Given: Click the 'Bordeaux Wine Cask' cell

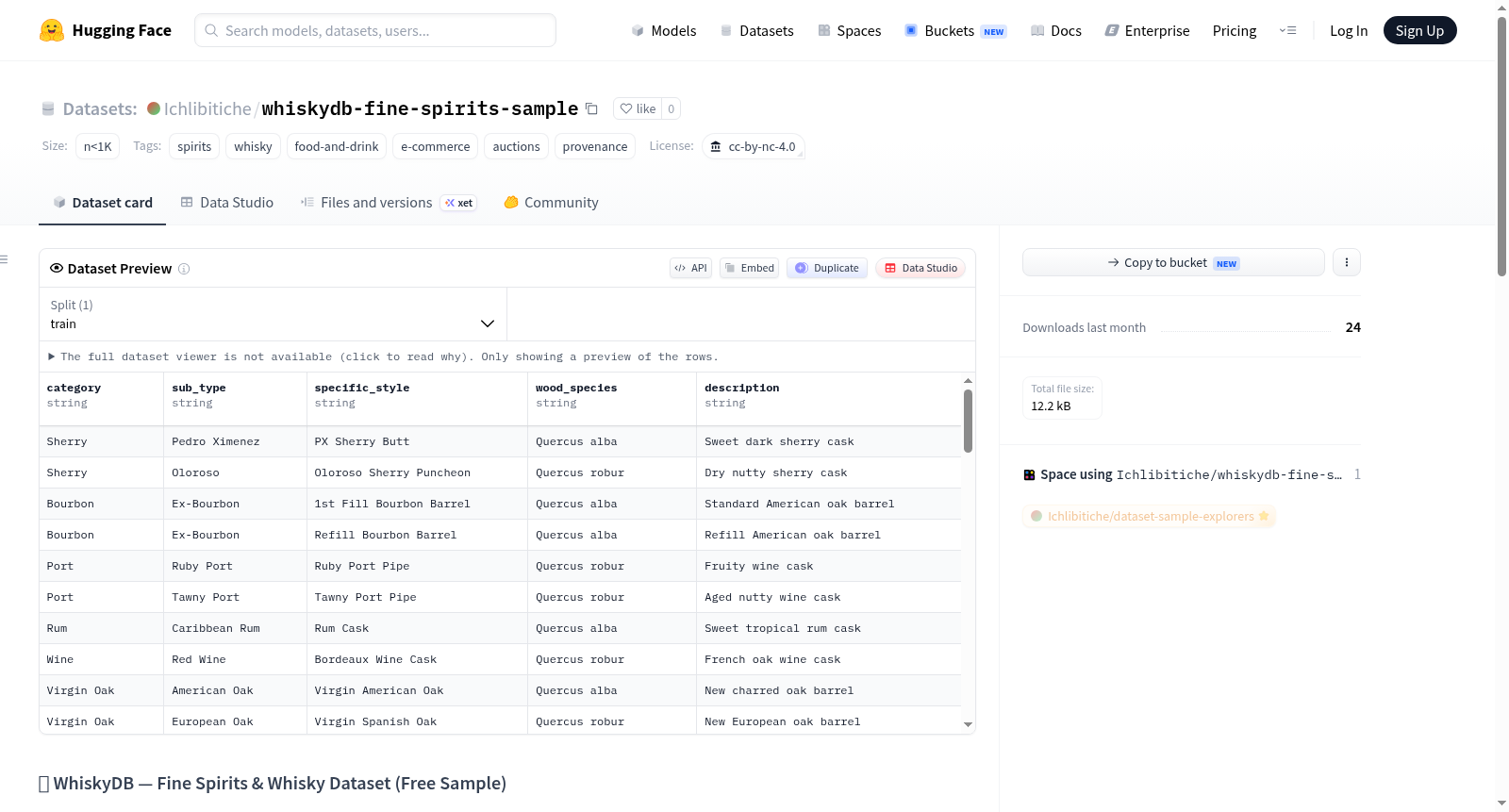Looking at the screenshot, I should point(418,659).
